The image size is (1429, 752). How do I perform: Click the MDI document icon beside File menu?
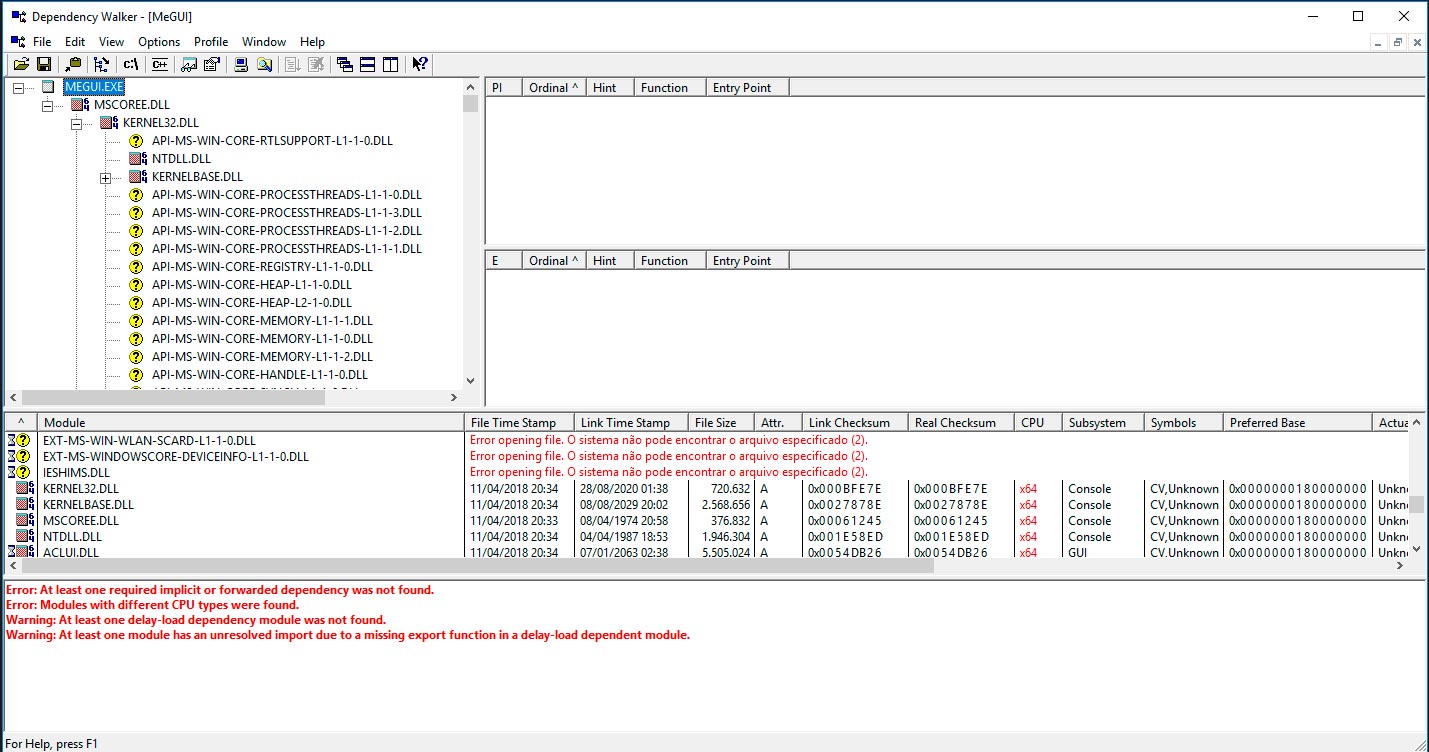[18, 41]
